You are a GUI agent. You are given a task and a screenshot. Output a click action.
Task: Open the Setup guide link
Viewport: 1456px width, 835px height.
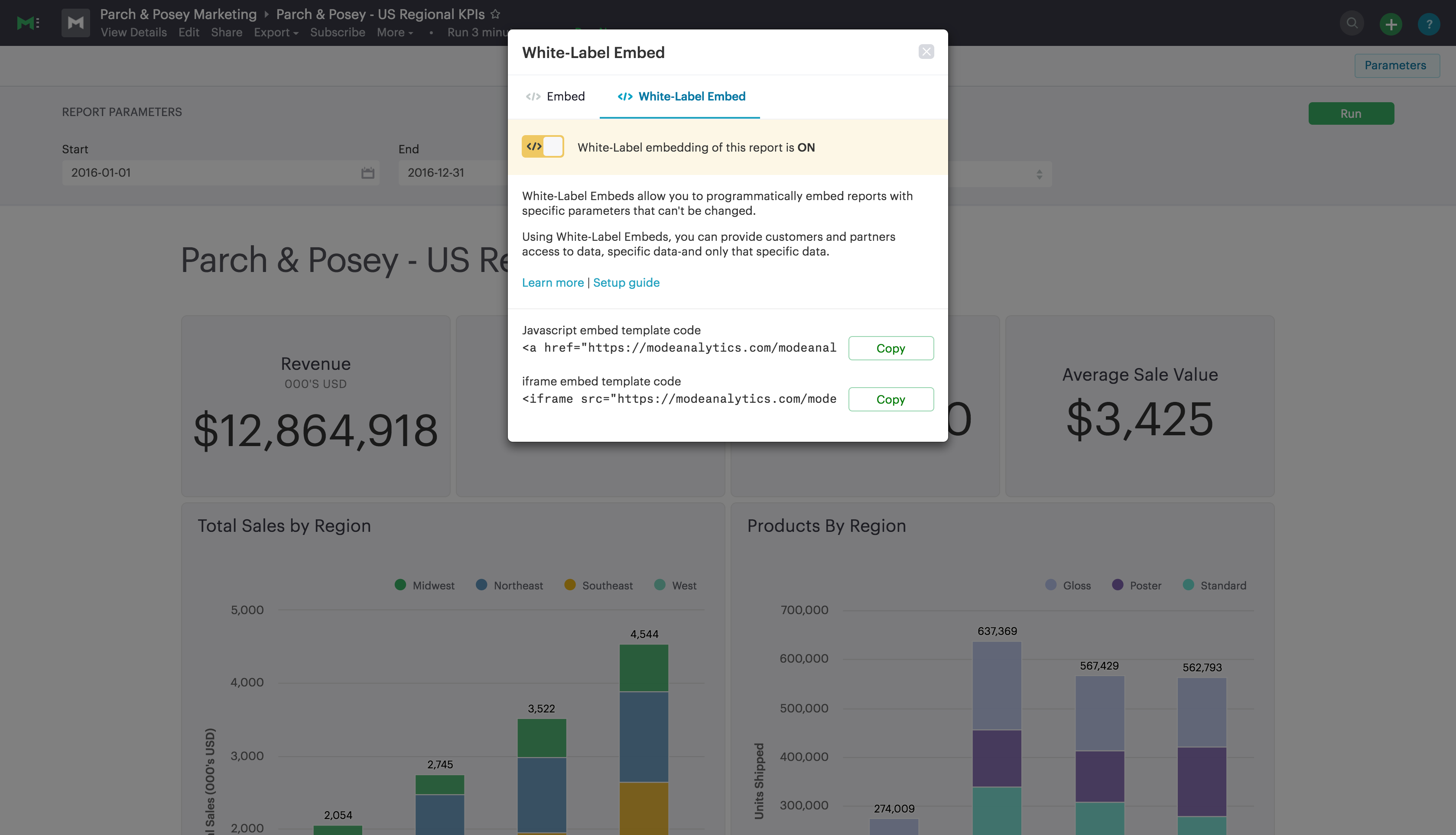tap(627, 282)
